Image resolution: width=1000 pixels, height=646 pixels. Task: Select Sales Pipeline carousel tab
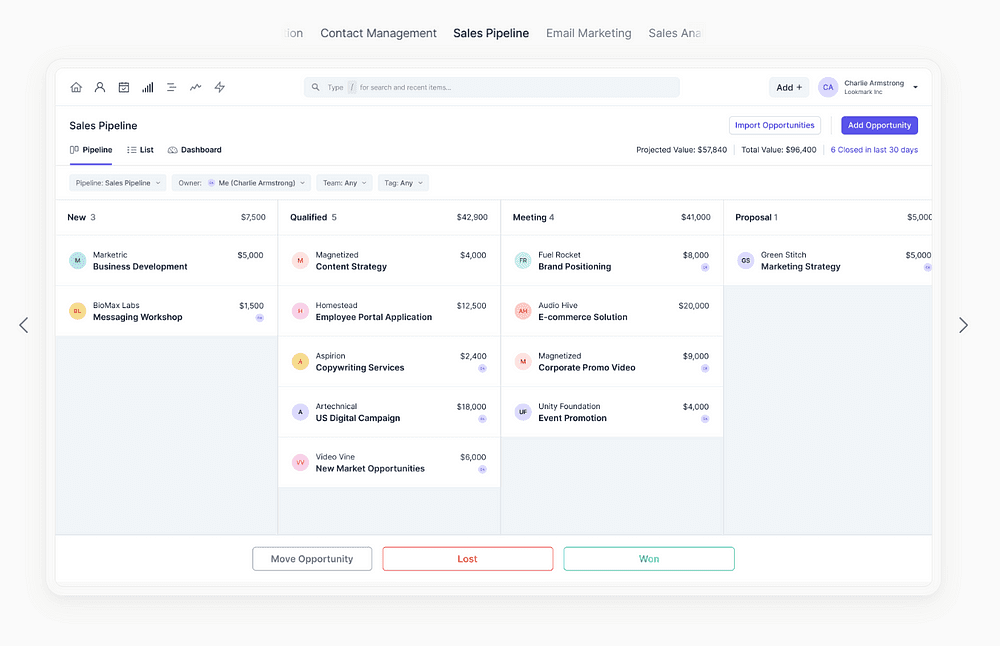[491, 33]
